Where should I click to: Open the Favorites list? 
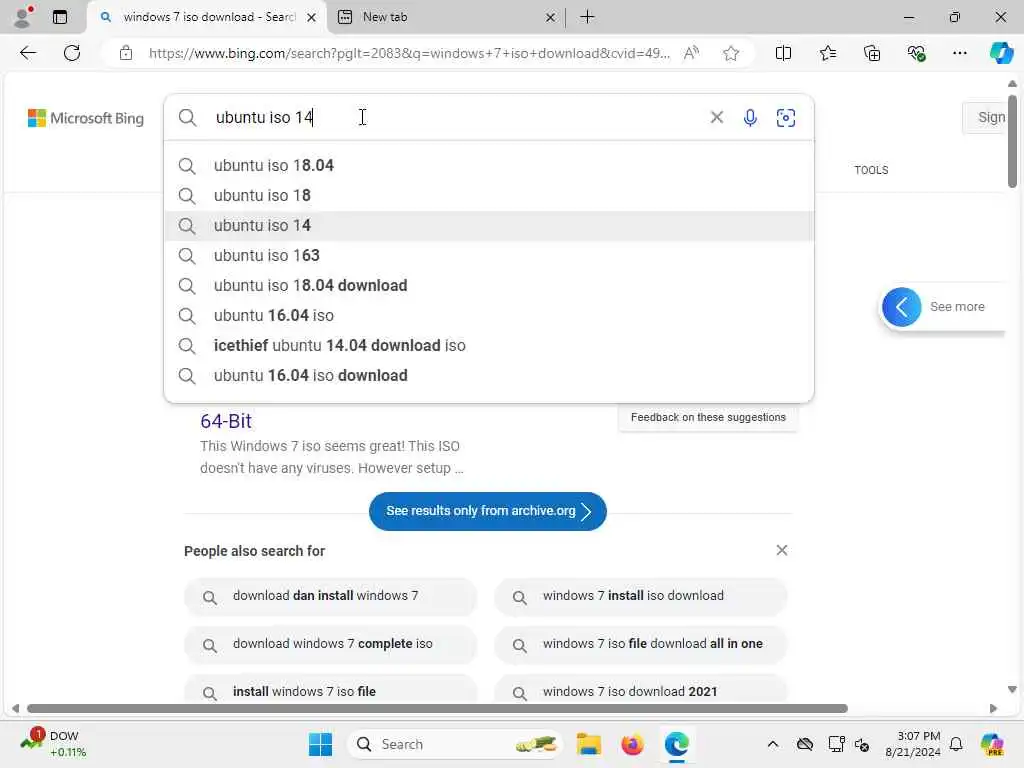(827, 53)
